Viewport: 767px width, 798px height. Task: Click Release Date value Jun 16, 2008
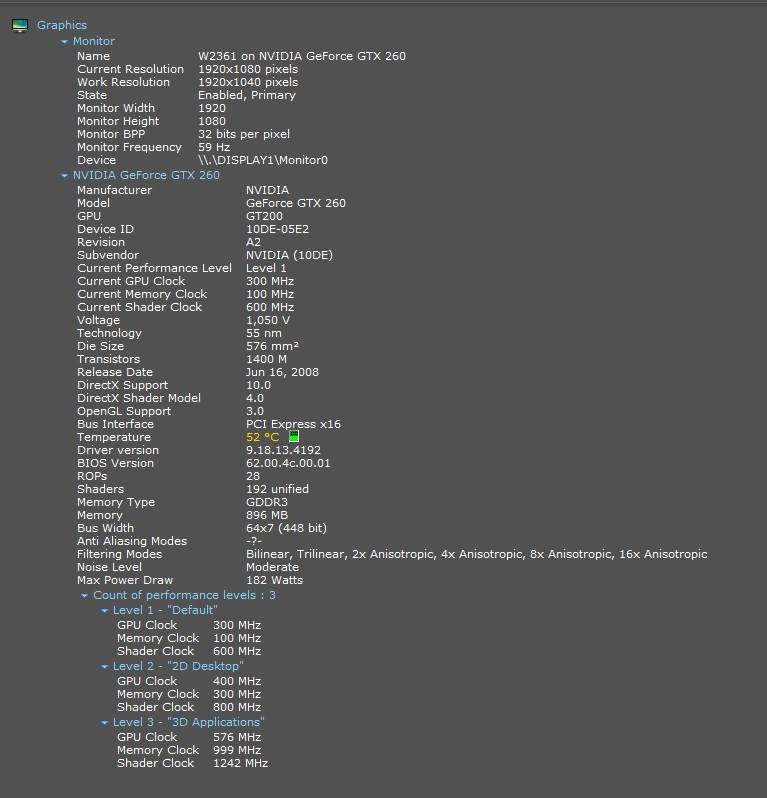(x=282, y=372)
